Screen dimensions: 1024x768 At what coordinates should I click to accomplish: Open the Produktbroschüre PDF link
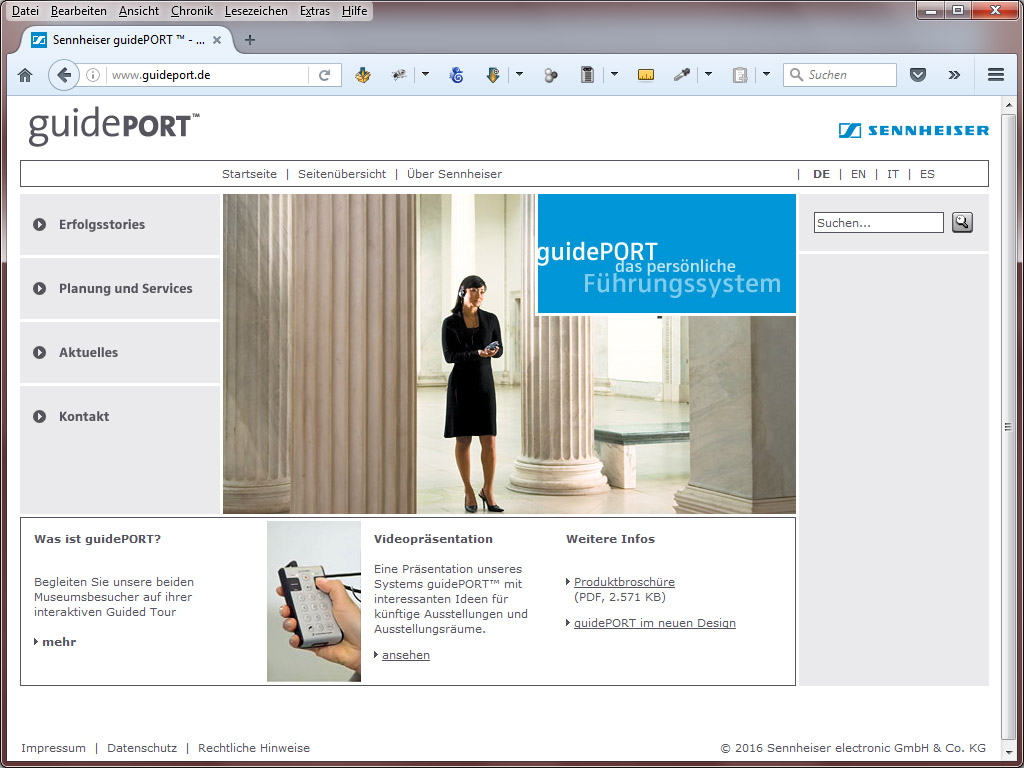(624, 582)
